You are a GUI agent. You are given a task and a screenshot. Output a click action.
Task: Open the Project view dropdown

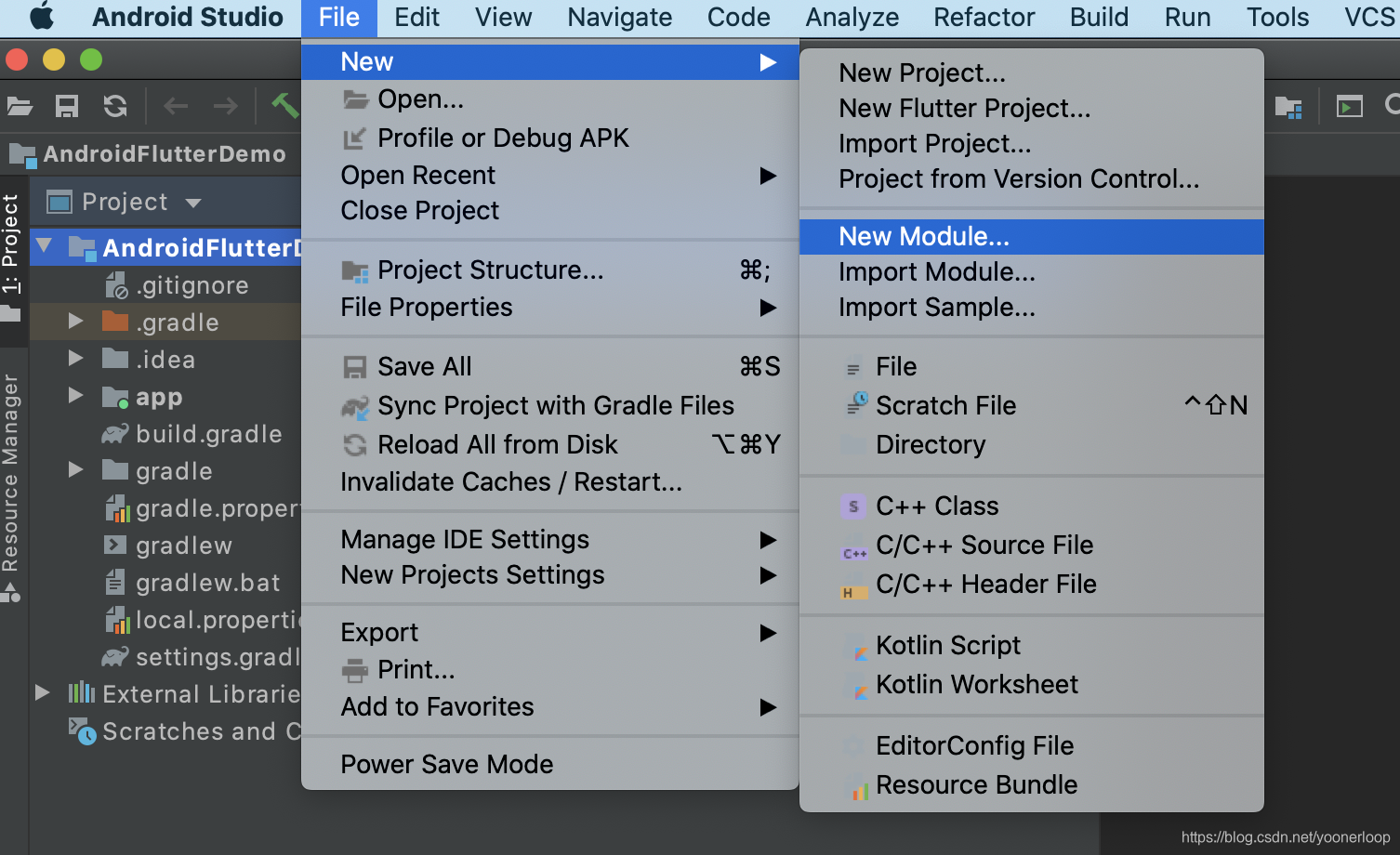[x=193, y=203]
